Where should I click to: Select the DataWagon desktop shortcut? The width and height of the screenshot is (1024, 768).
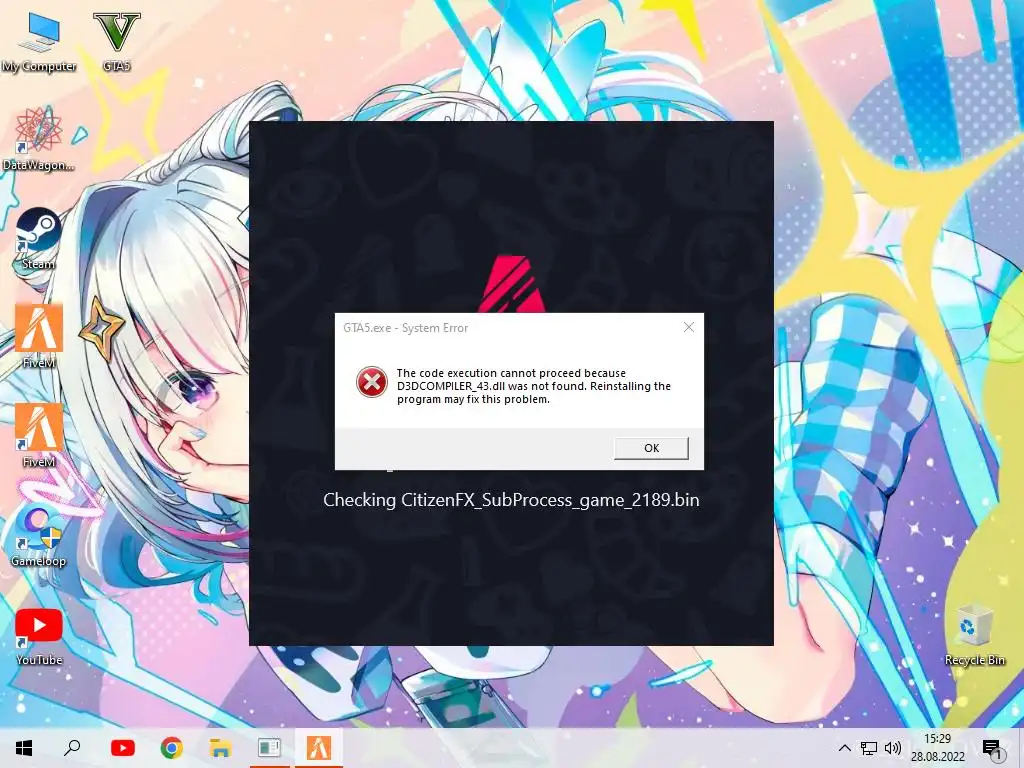tap(39, 140)
